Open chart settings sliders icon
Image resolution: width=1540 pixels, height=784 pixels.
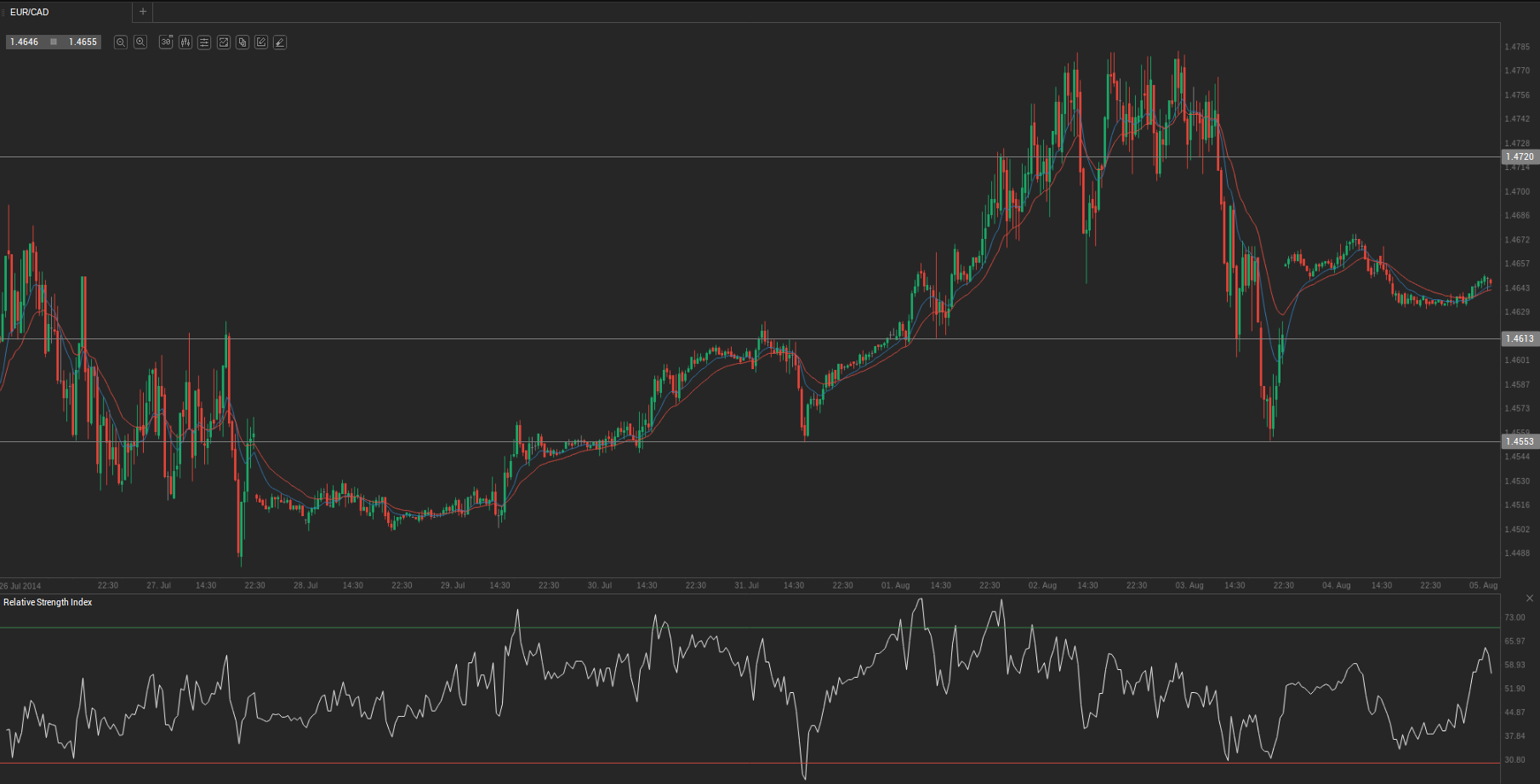[x=204, y=43]
